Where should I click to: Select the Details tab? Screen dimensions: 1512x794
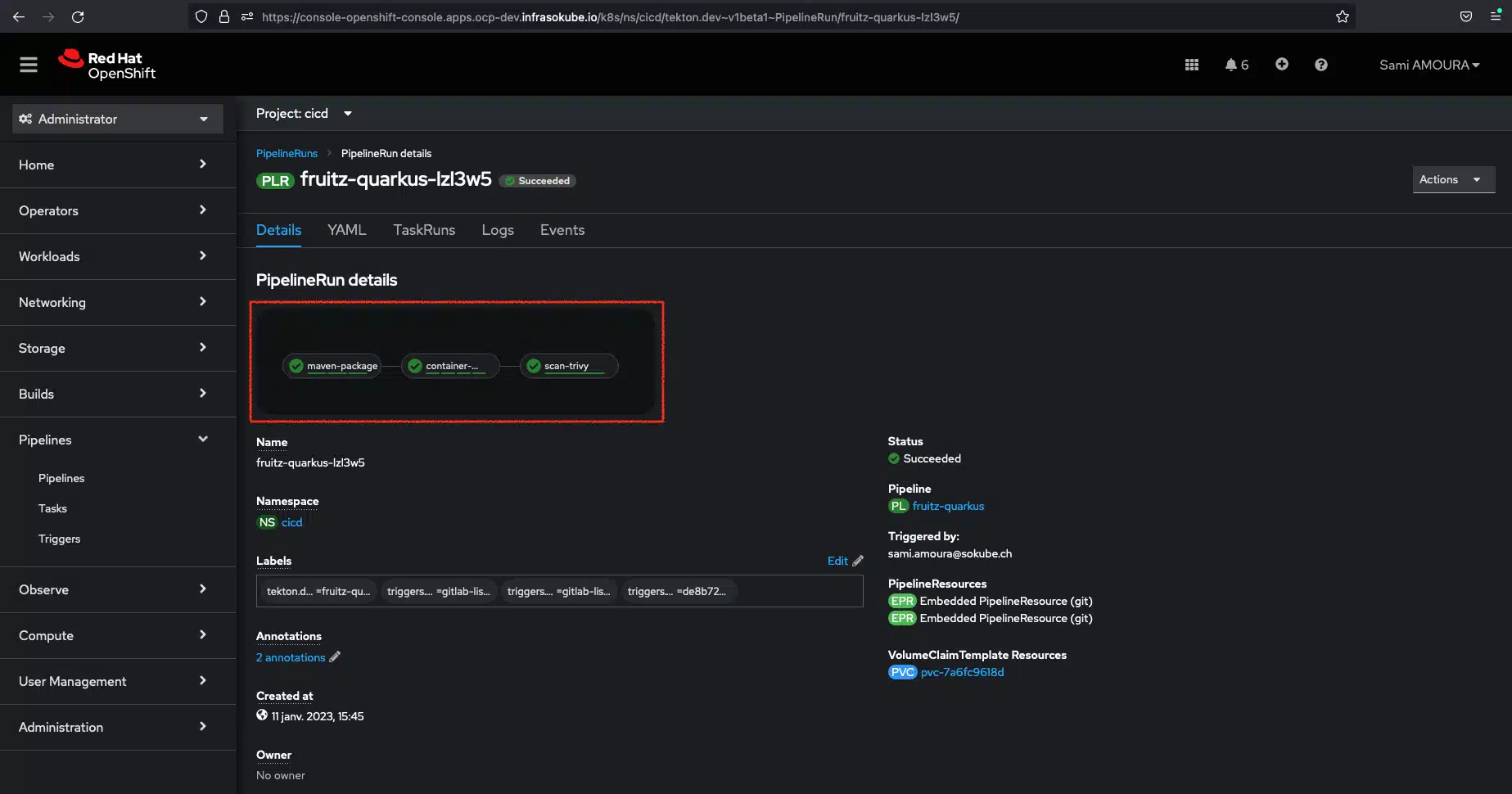[278, 230]
